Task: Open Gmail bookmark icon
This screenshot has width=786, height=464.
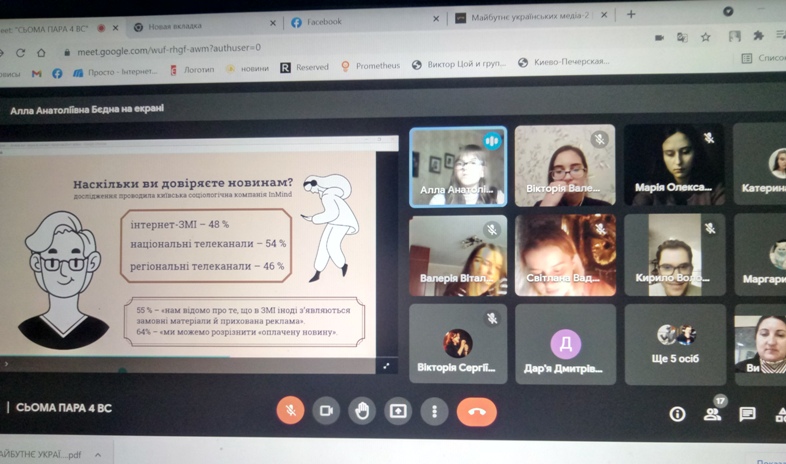Action: point(37,73)
